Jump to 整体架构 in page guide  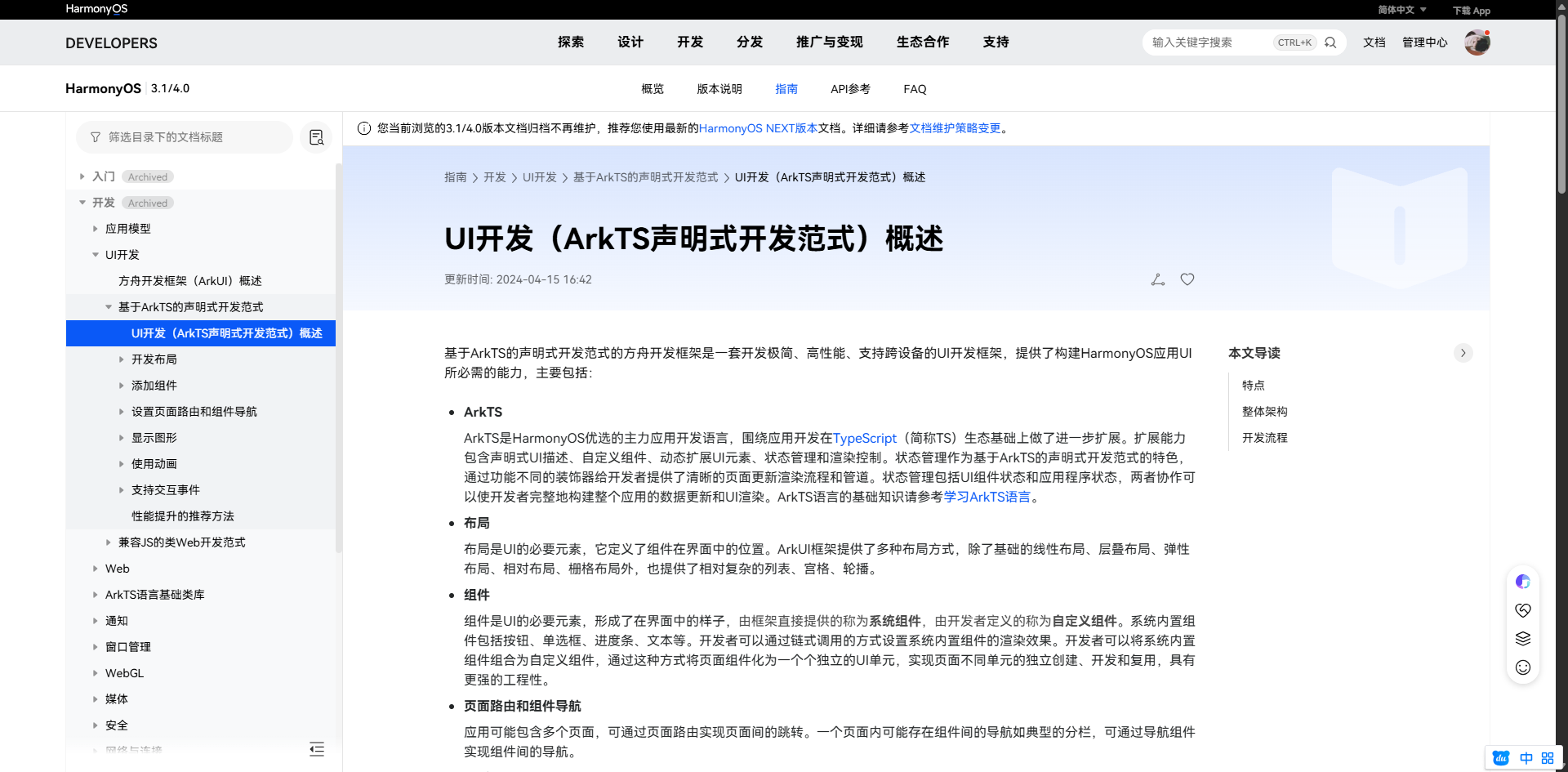(x=1265, y=412)
